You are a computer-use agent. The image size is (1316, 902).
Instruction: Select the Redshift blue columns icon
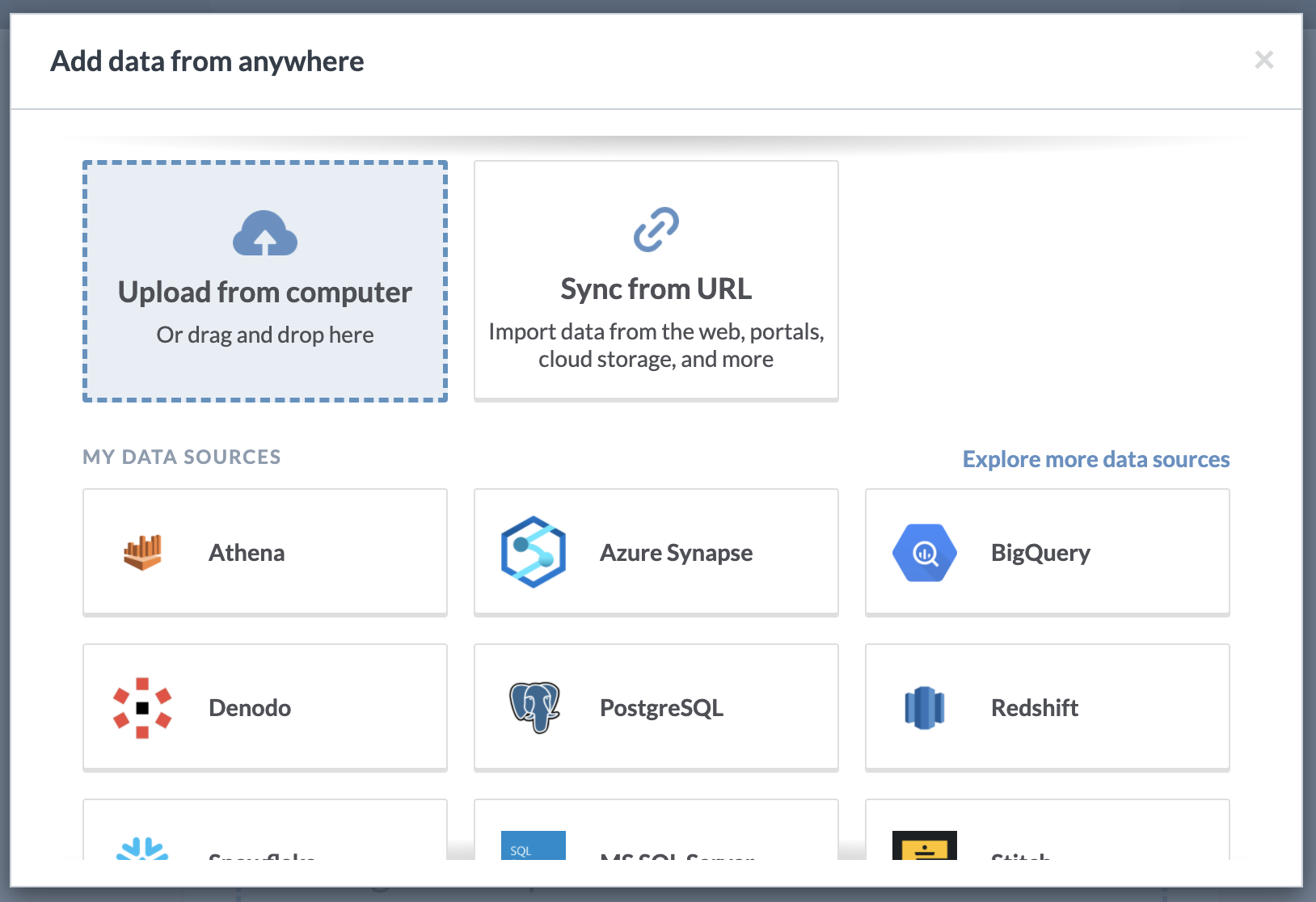(925, 708)
